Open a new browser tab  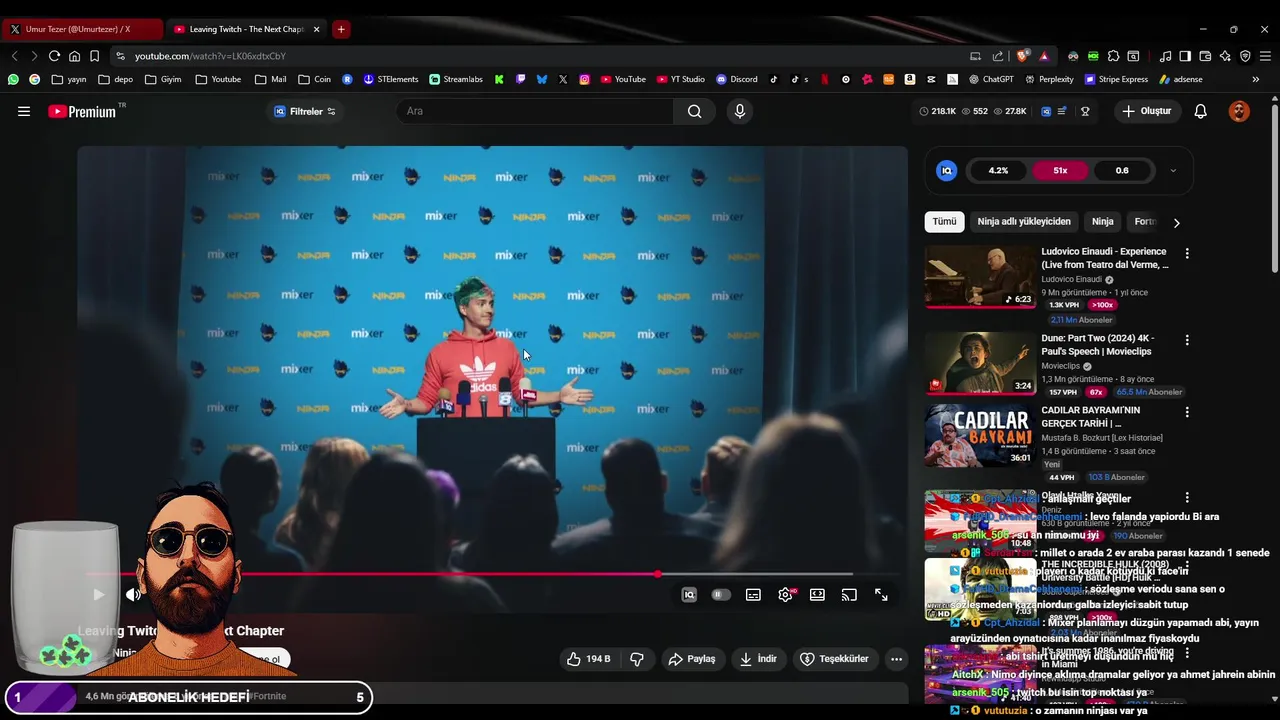click(x=341, y=29)
